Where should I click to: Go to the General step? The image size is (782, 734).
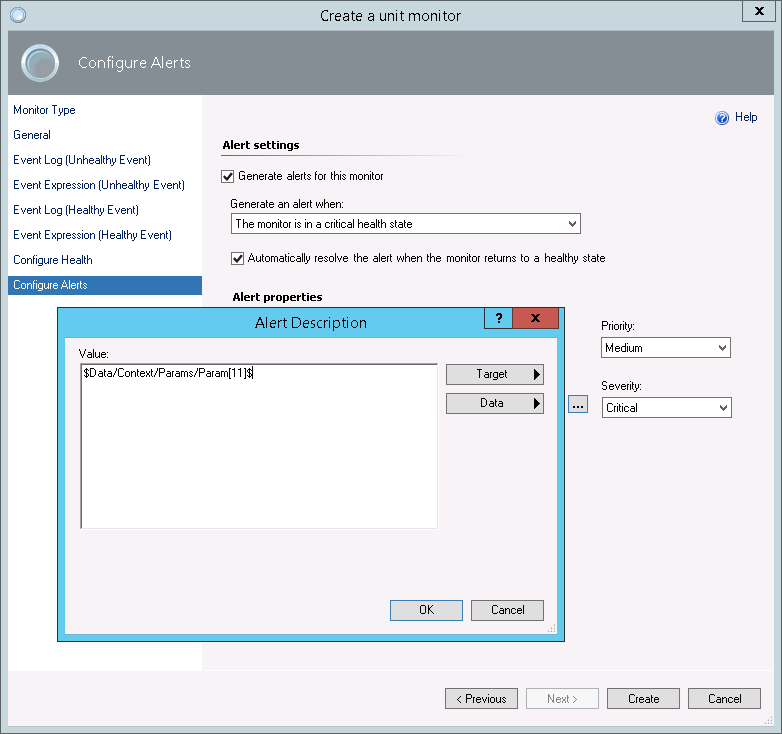(32, 135)
